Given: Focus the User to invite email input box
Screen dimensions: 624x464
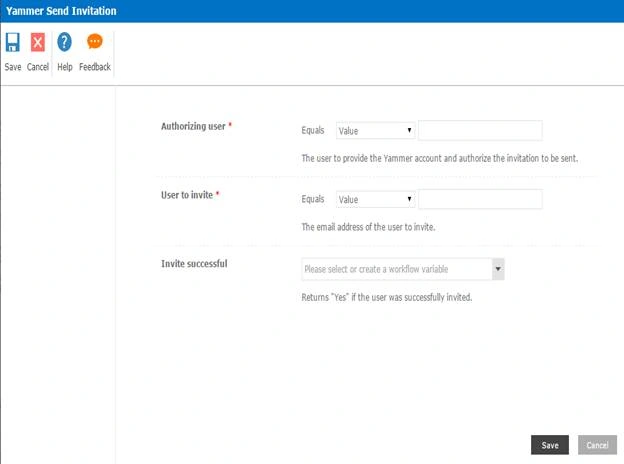Looking at the screenshot, I should tap(480, 199).
